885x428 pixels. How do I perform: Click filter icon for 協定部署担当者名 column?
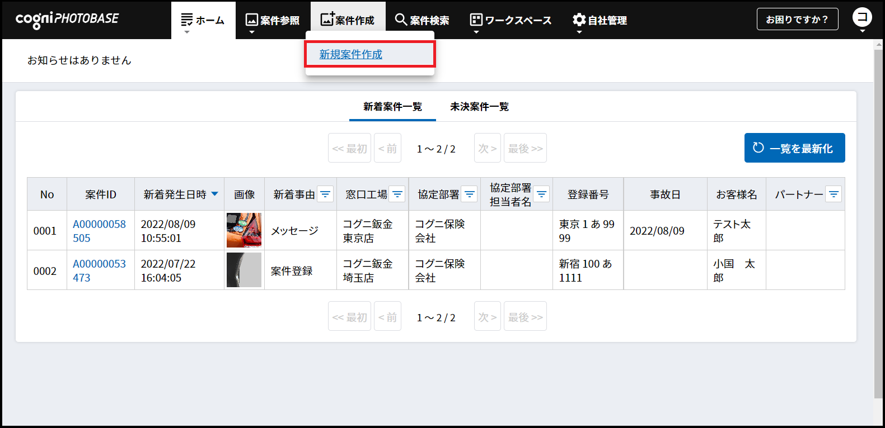click(x=541, y=194)
